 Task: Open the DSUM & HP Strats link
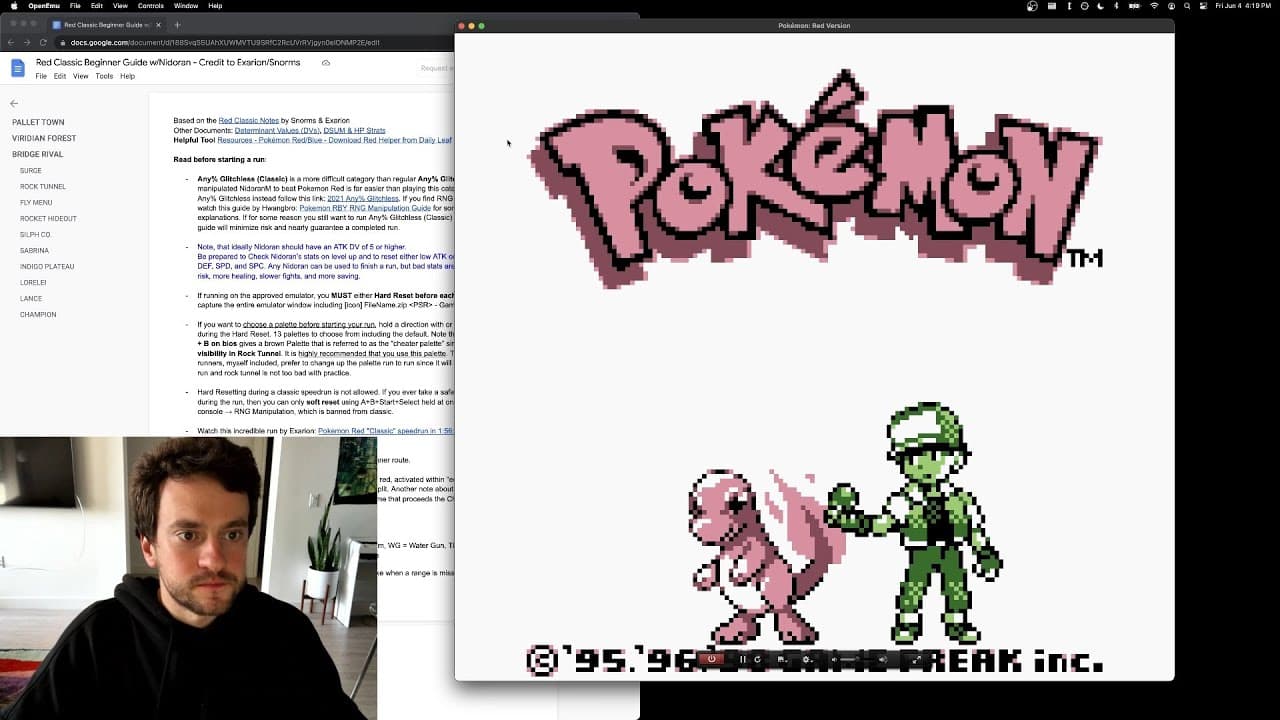pos(354,130)
